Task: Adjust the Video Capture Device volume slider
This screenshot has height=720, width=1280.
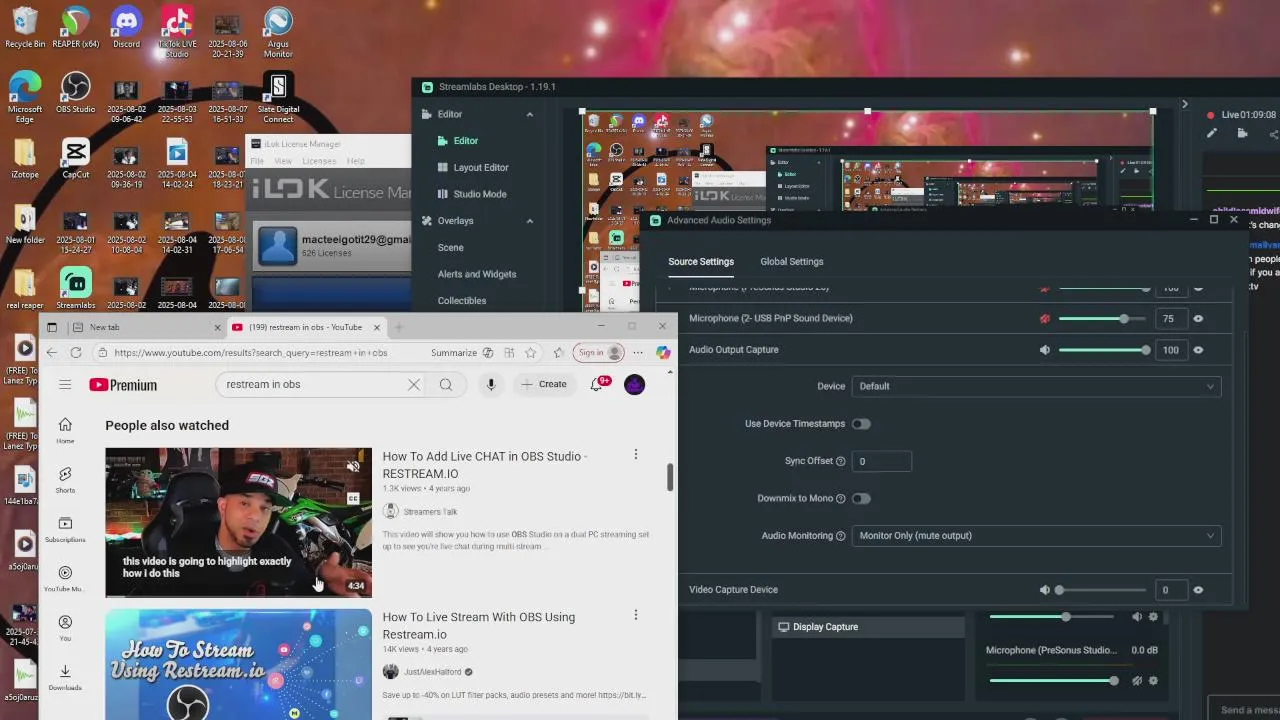Action: (1102, 590)
